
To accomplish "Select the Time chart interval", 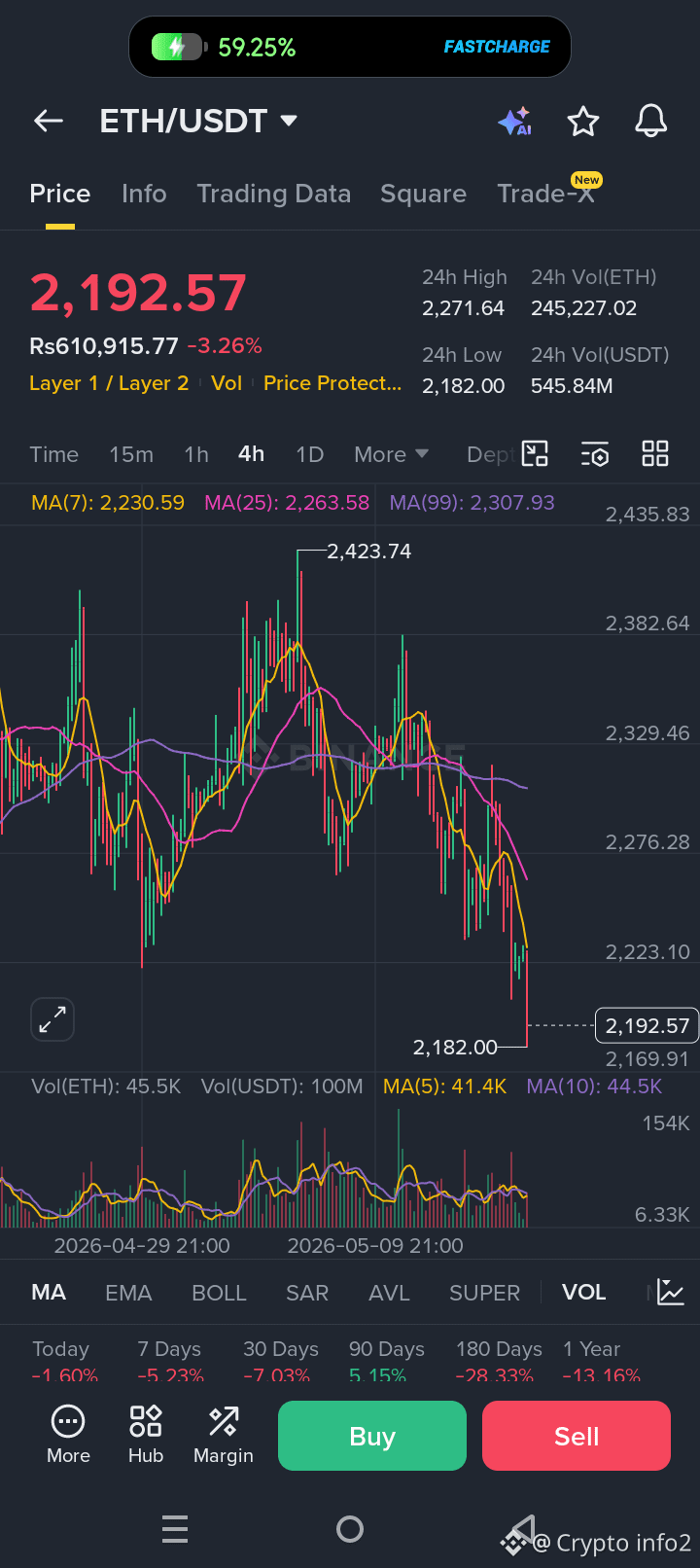I will tap(54, 454).
